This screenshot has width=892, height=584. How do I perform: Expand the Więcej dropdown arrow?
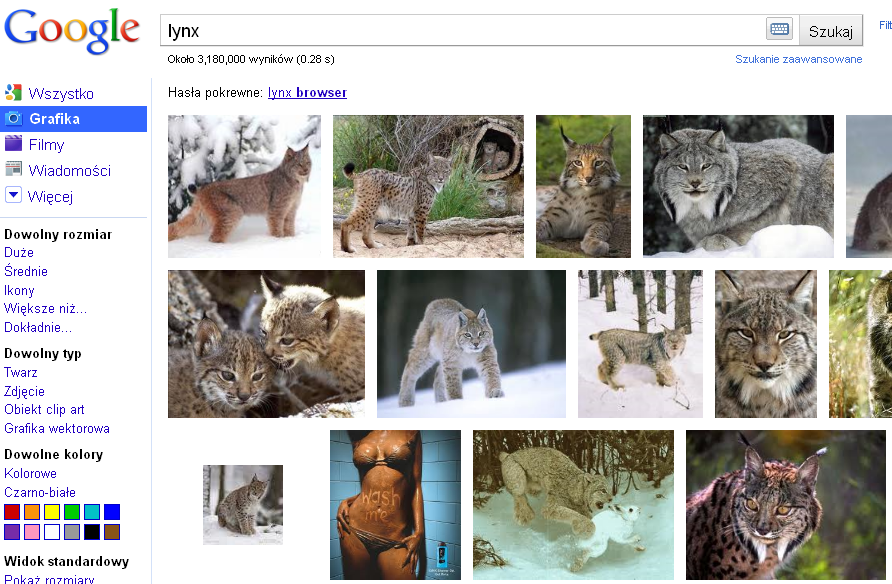(x=13, y=195)
